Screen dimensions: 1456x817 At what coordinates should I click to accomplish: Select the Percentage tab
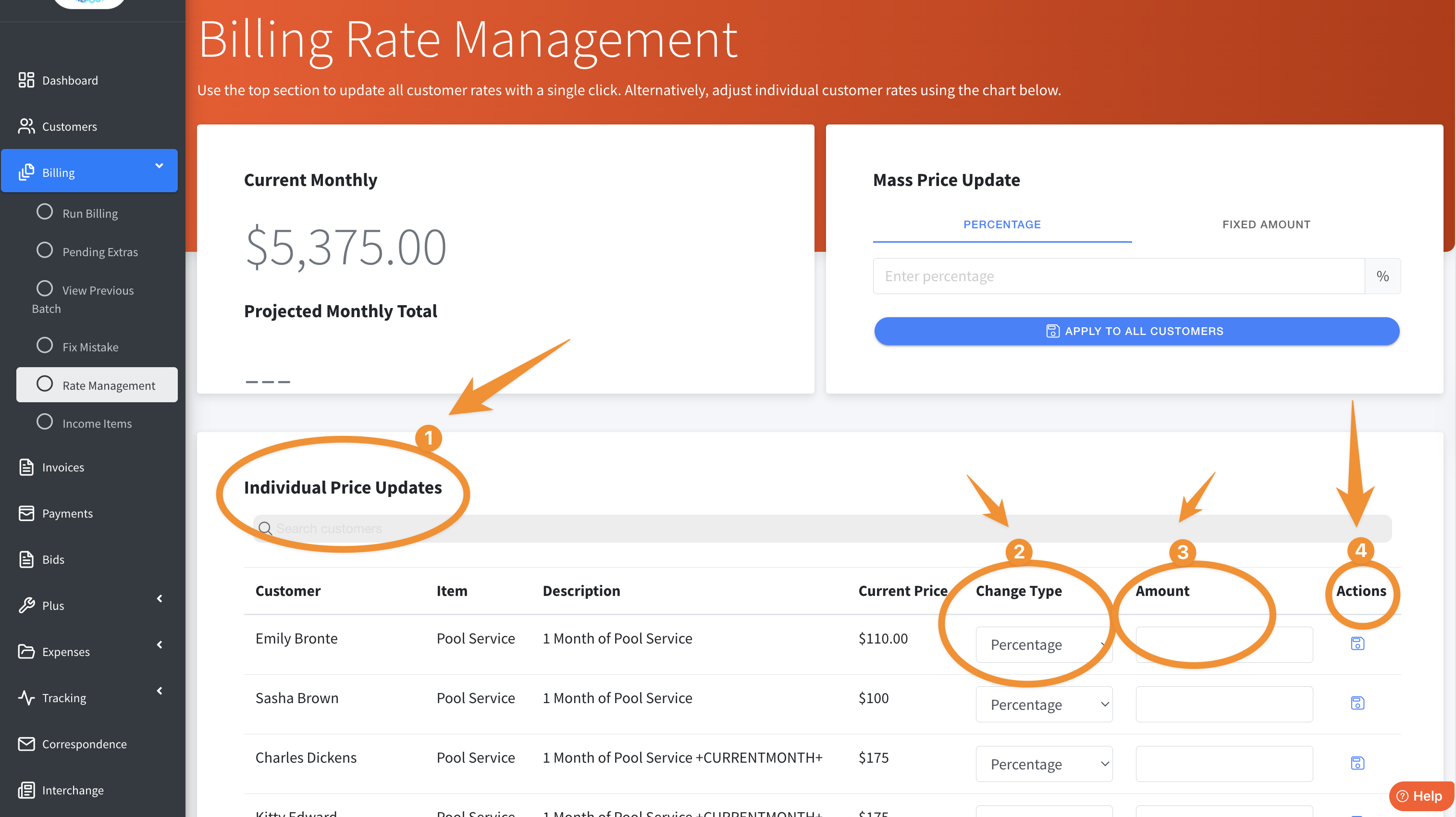[x=1001, y=224]
